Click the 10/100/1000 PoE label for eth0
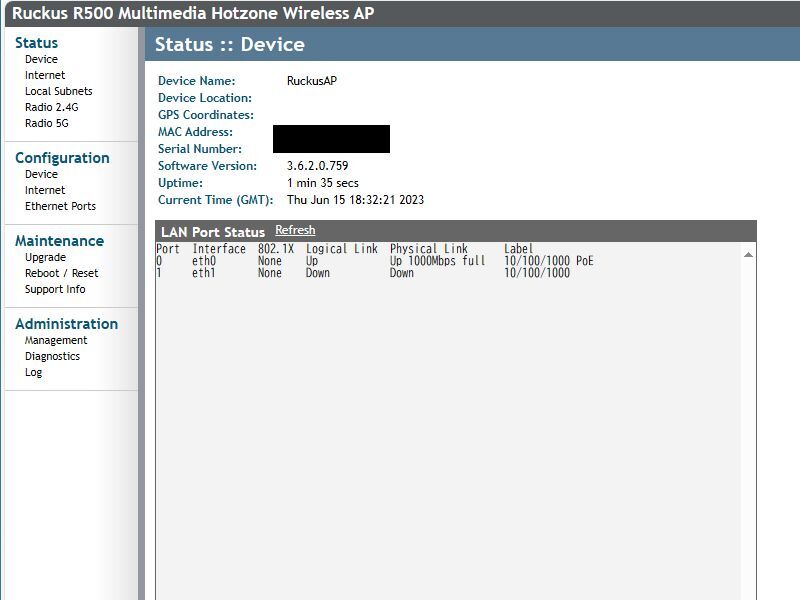Screen dimensions: 800x600 pyautogui.click(x=548, y=261)
